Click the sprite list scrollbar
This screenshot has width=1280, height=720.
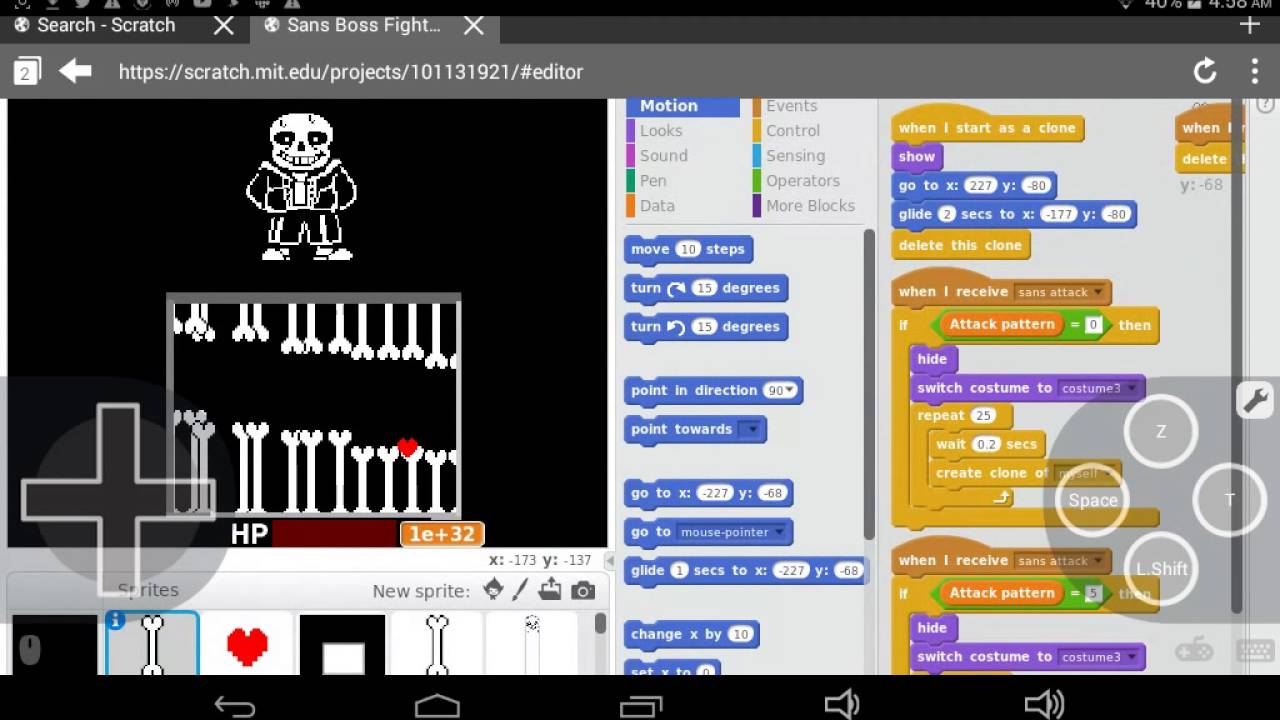click(600, 625)
